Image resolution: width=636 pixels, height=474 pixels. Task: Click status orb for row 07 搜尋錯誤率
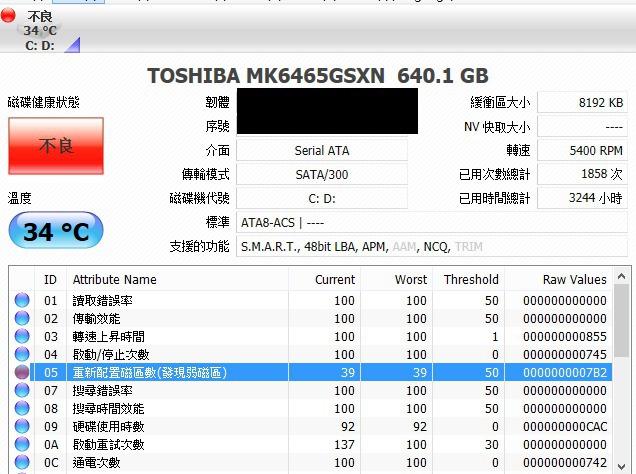[x=22, y=390]
